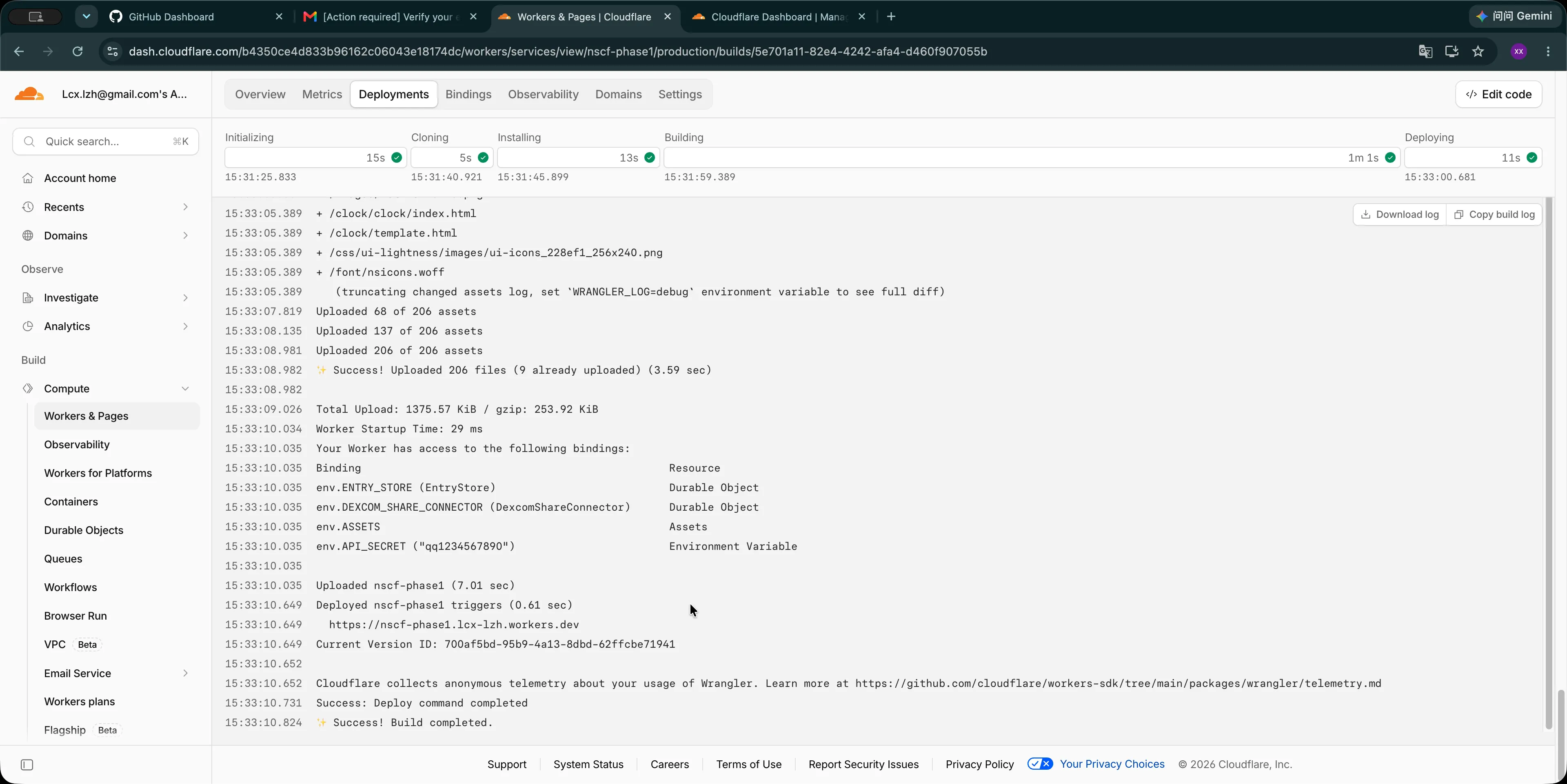Open Terms of Use footer link

pyautogui.click(x=748, y=764)
